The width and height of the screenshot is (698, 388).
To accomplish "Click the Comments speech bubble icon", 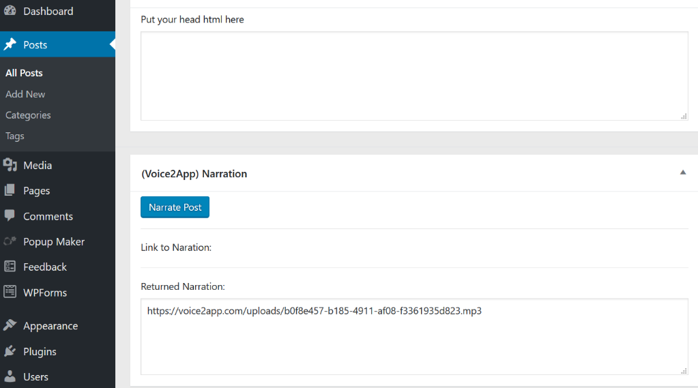I will click(10, 216).
